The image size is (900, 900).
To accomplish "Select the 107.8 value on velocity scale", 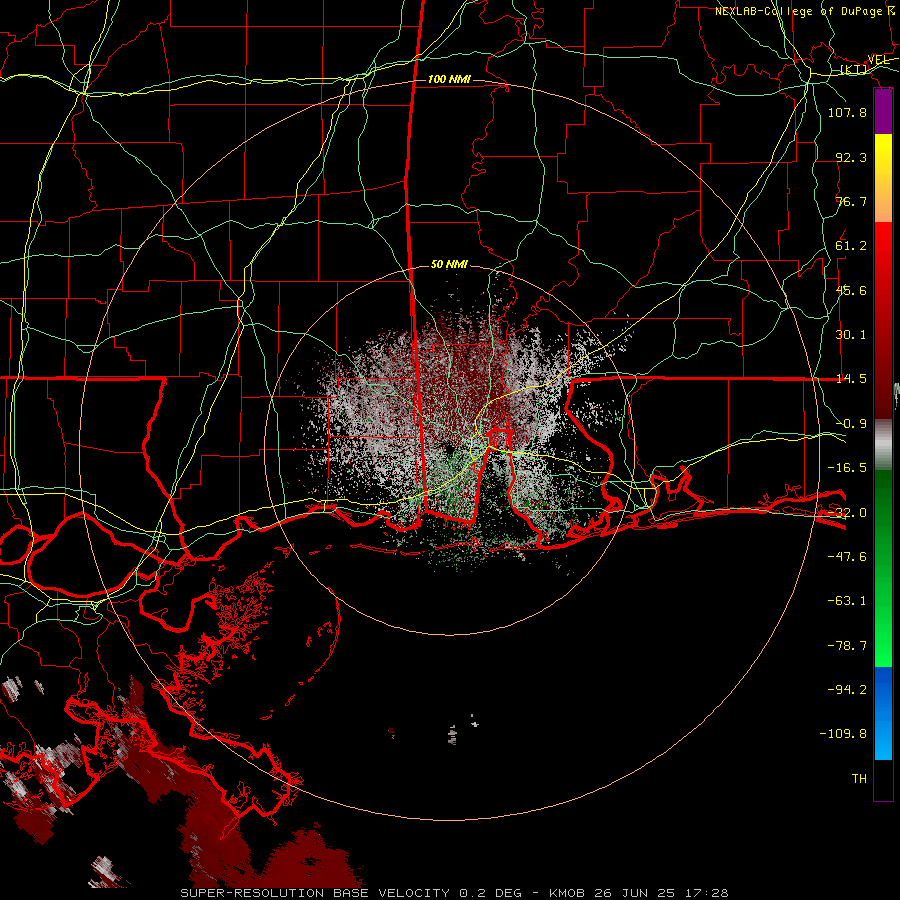I will pos(847,112).
